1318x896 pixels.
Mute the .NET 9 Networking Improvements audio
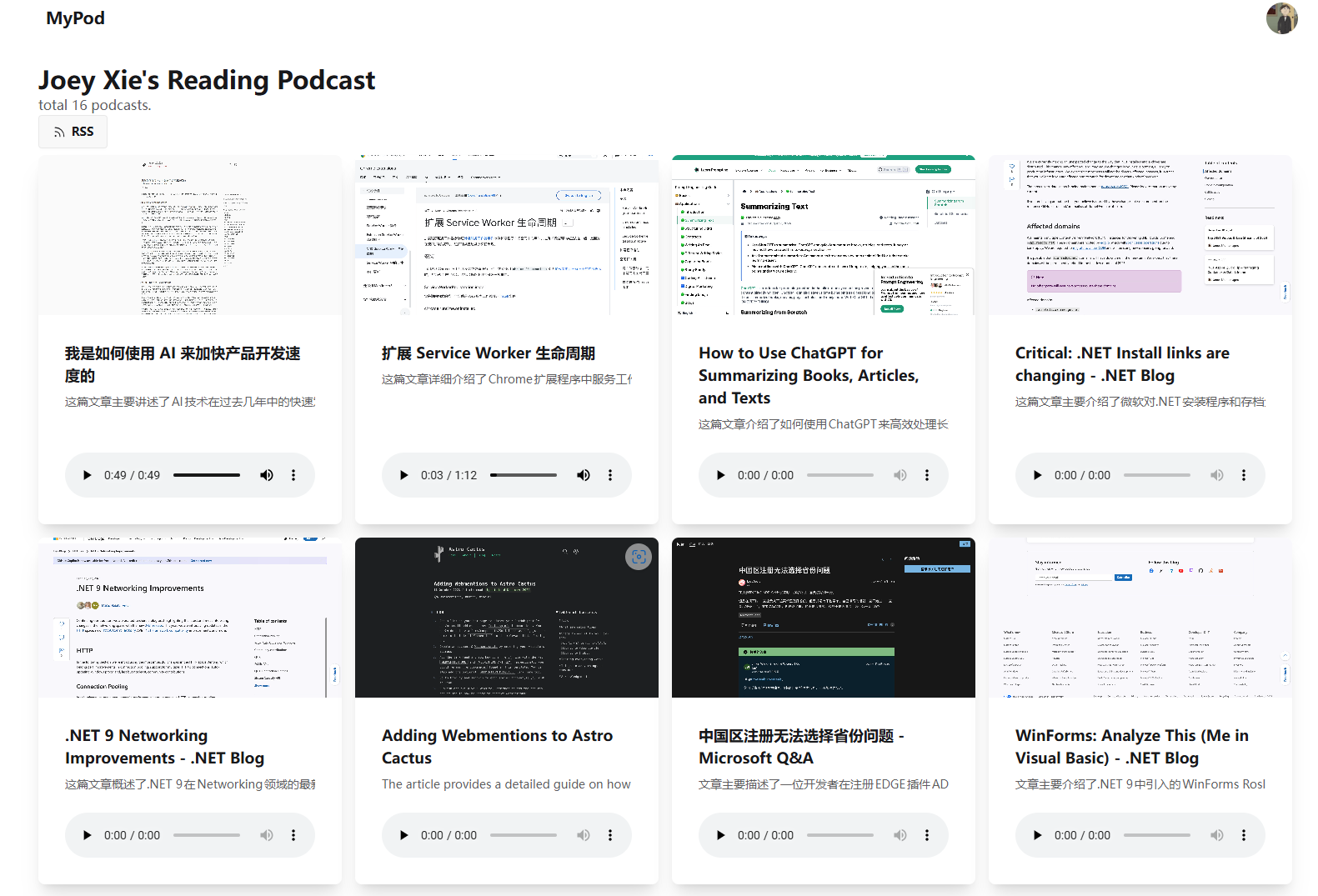[267, 835]
